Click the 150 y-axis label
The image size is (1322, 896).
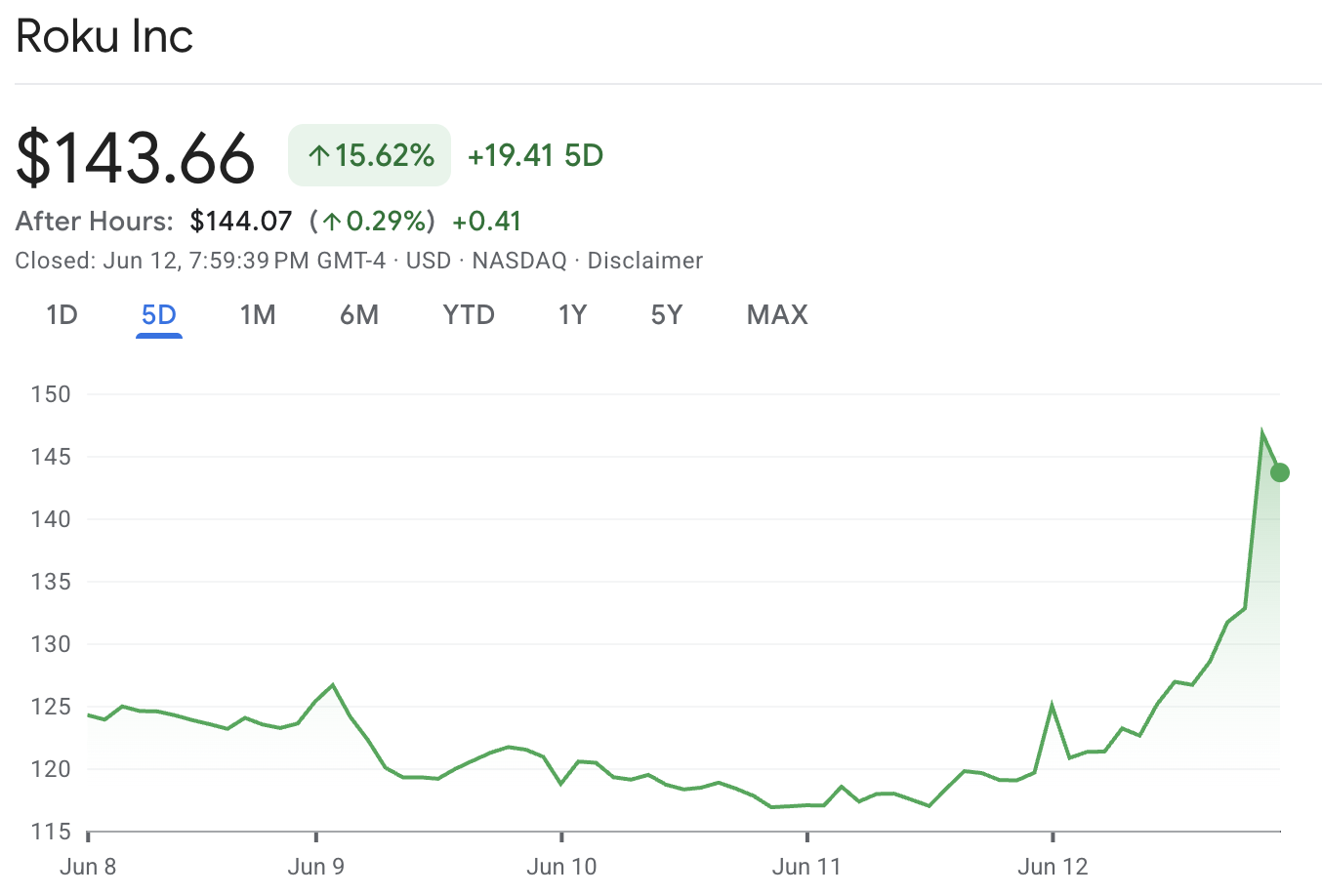(51, 394)
